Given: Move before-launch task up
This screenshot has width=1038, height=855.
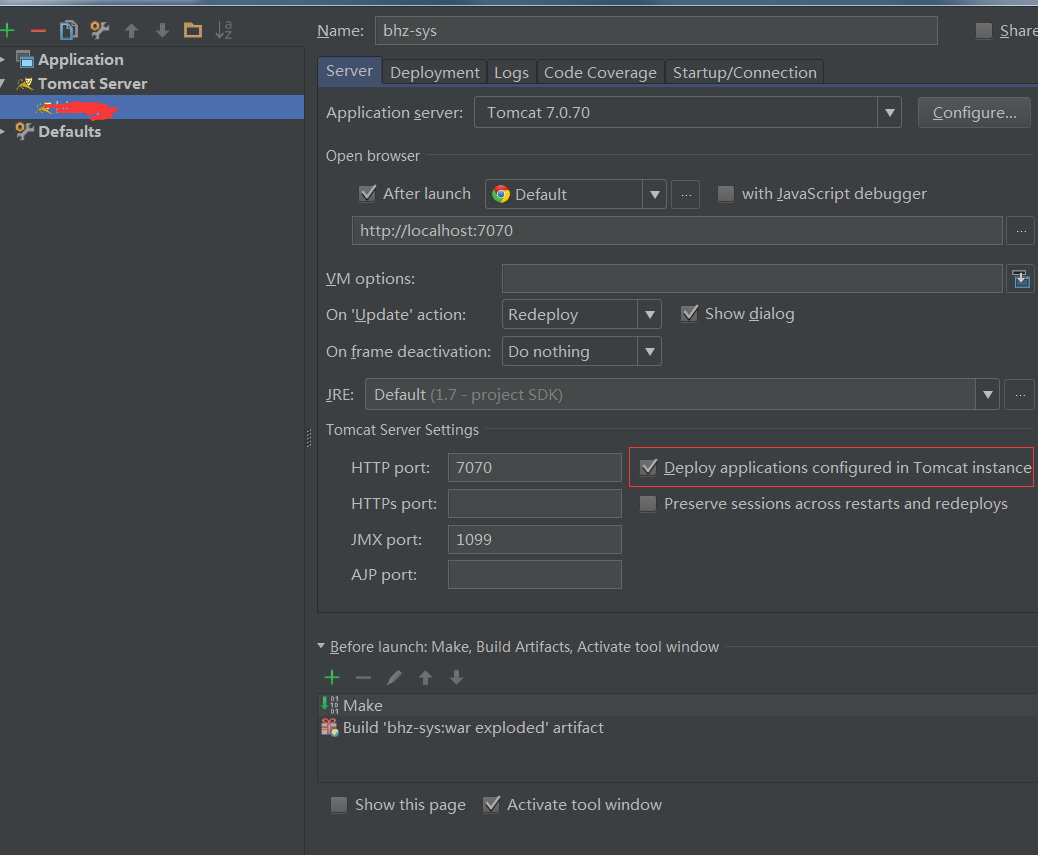Looking at the screenshot, I should point(426,677).
